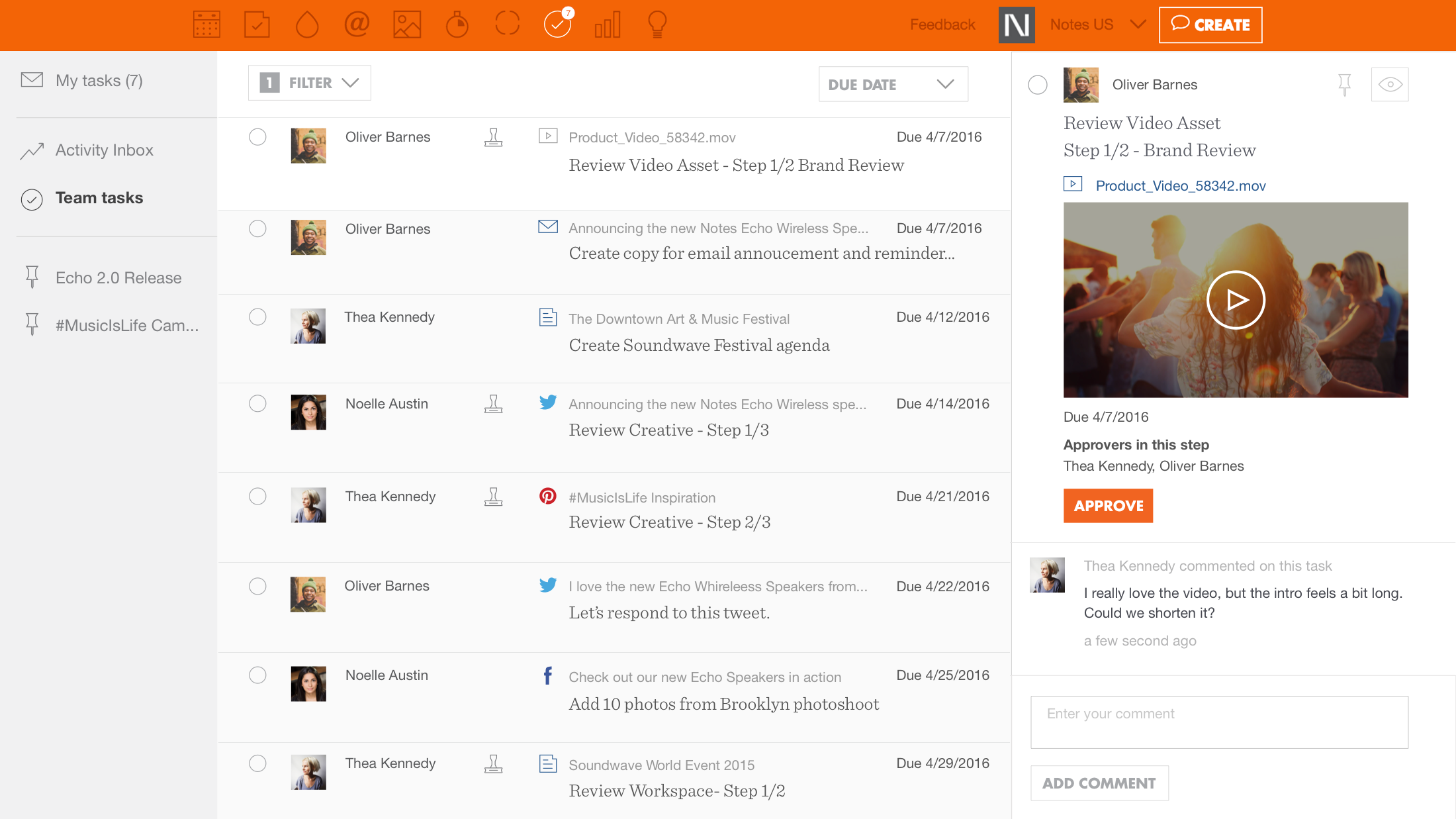1456x819 pixels.
Task: Click the lightbulb ideas icon
Action: [657, 24]
